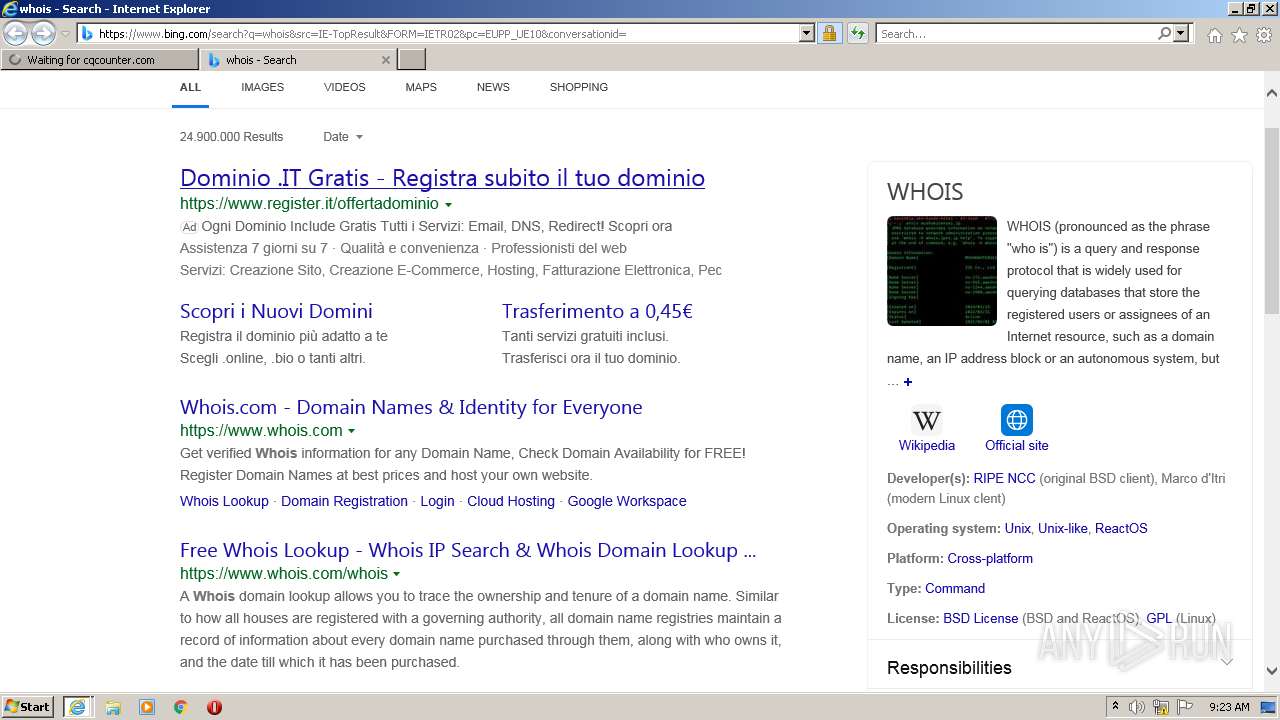Open the media player taskbar icon

point(147,707)
